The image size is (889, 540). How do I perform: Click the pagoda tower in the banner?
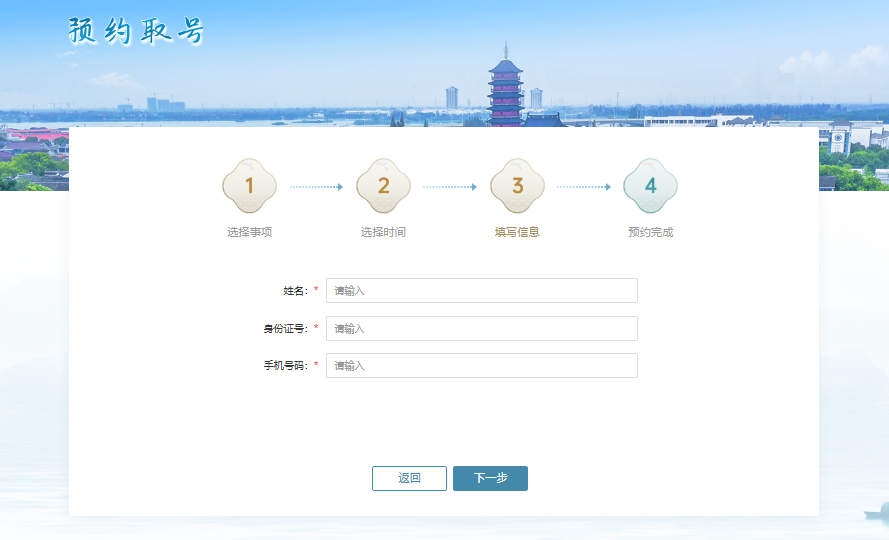(x=506, y=90)
